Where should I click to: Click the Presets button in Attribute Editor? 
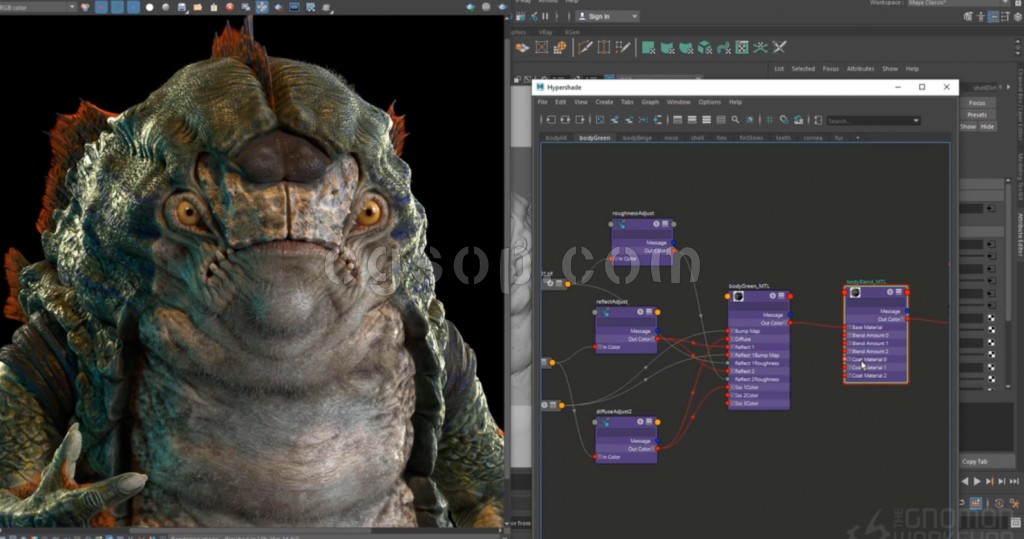tap(977, 115)
